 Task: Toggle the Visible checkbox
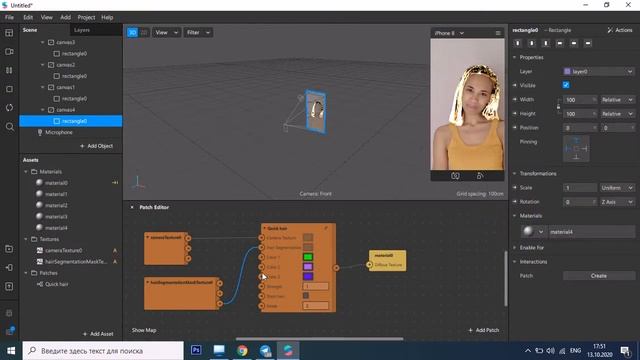point(566,85)
